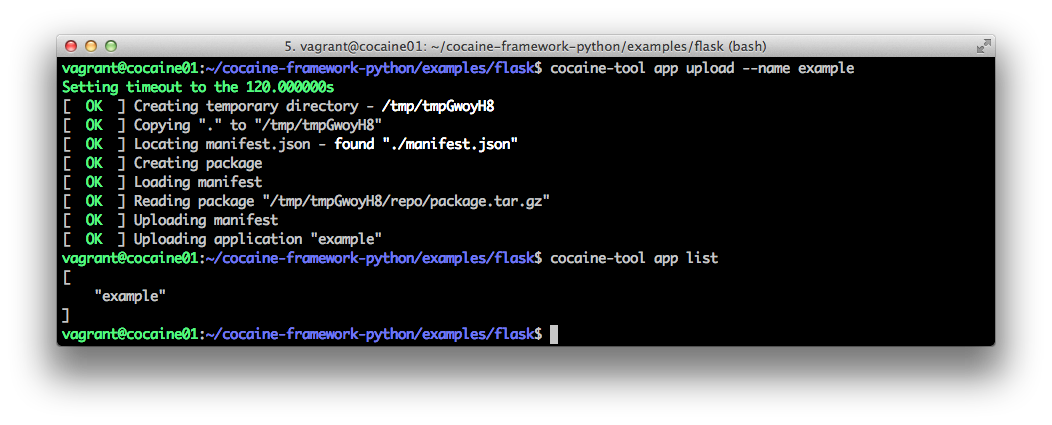Click the terminal window title text
The height and width of the screenshot is (425, 1052).
click(526, 46)
